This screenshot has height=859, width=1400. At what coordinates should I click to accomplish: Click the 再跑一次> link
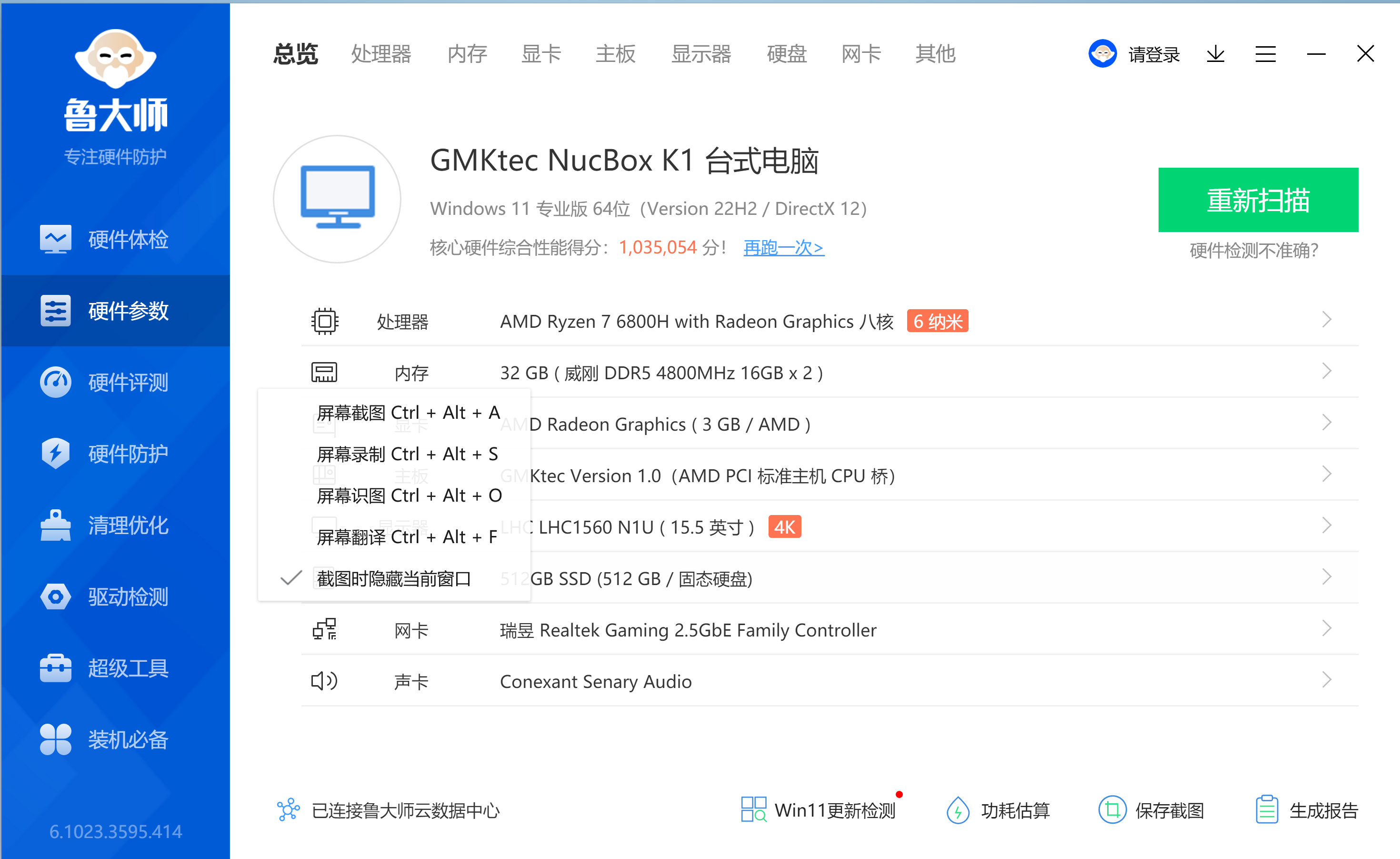[783, 247]
